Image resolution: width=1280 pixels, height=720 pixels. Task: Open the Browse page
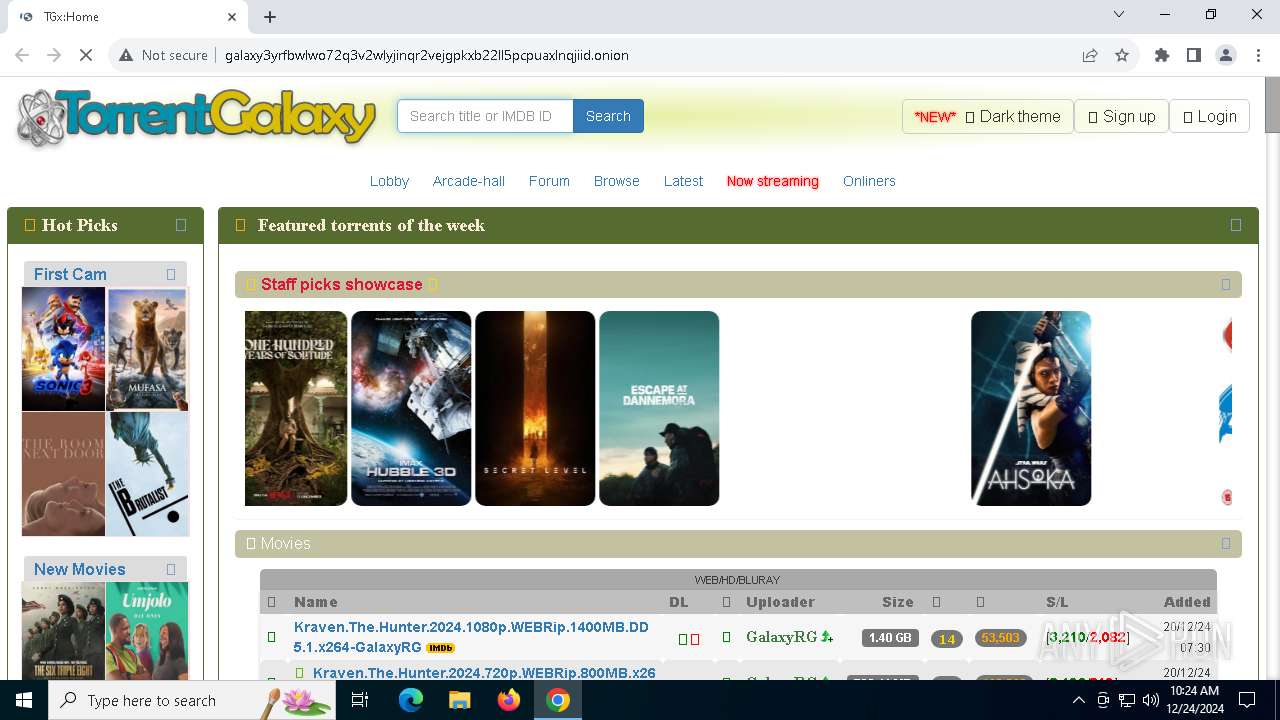tap(616, 181)
